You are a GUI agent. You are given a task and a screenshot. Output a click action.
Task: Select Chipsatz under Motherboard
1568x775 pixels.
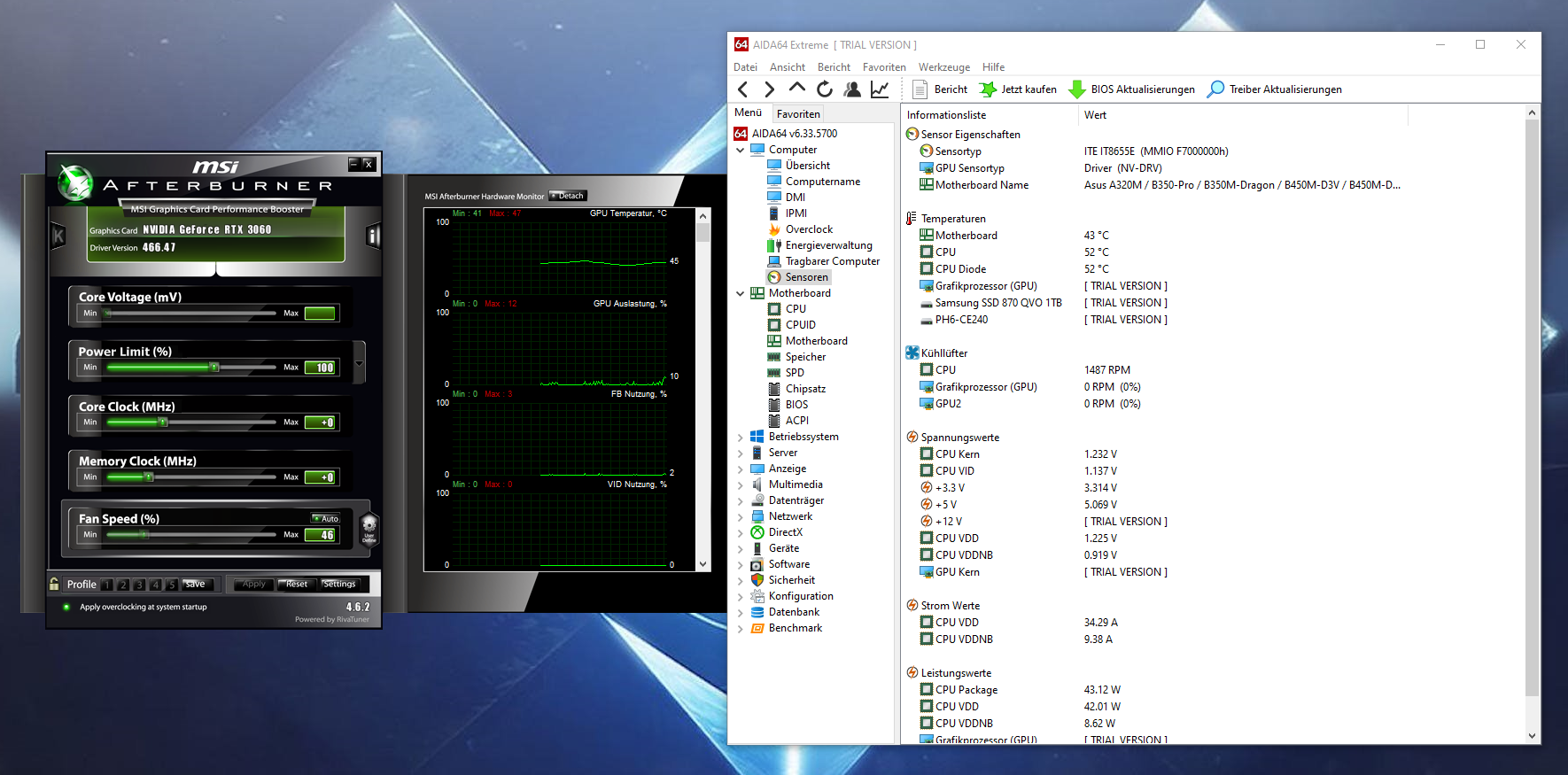[805, 389]
